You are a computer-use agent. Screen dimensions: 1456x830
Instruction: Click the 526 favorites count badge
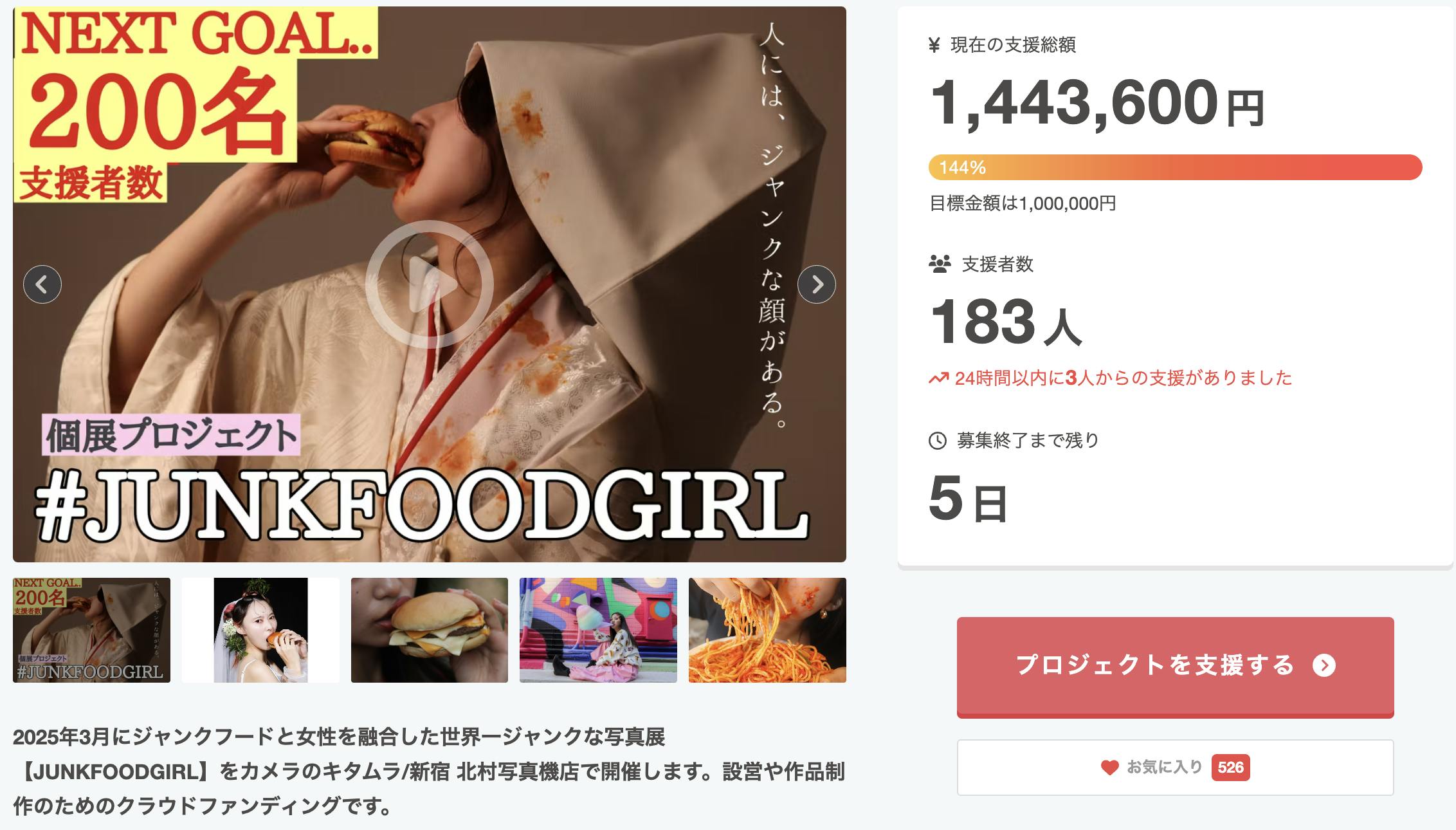tap(1230, 768)
